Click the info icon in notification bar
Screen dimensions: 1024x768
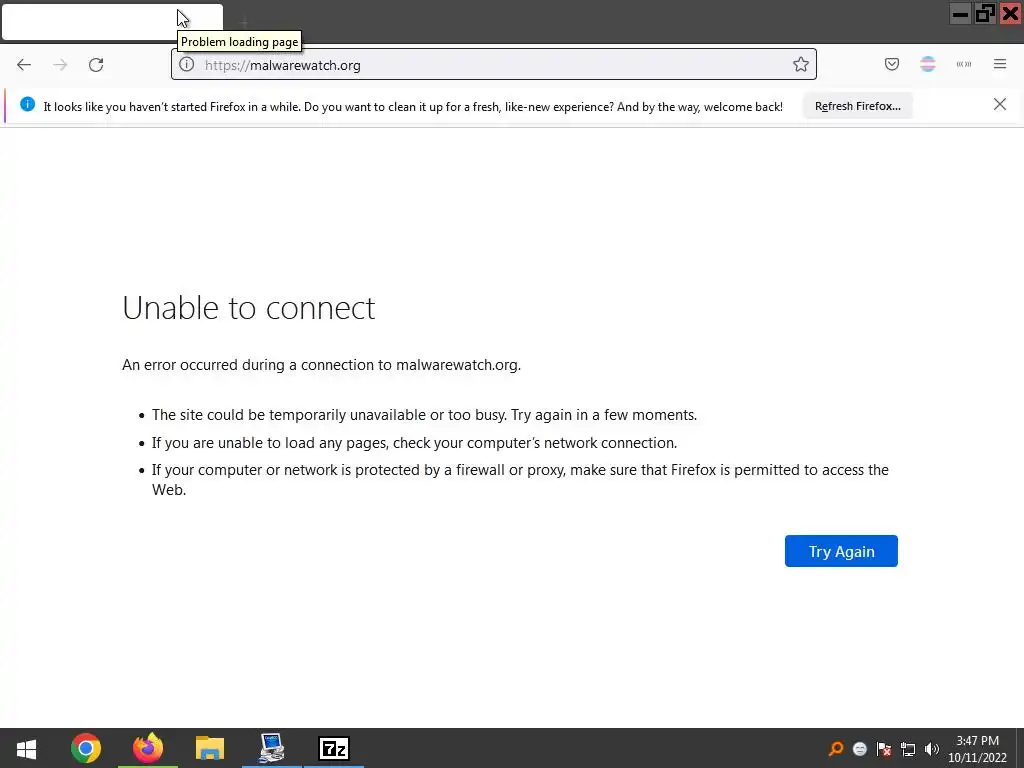point(27,104)
